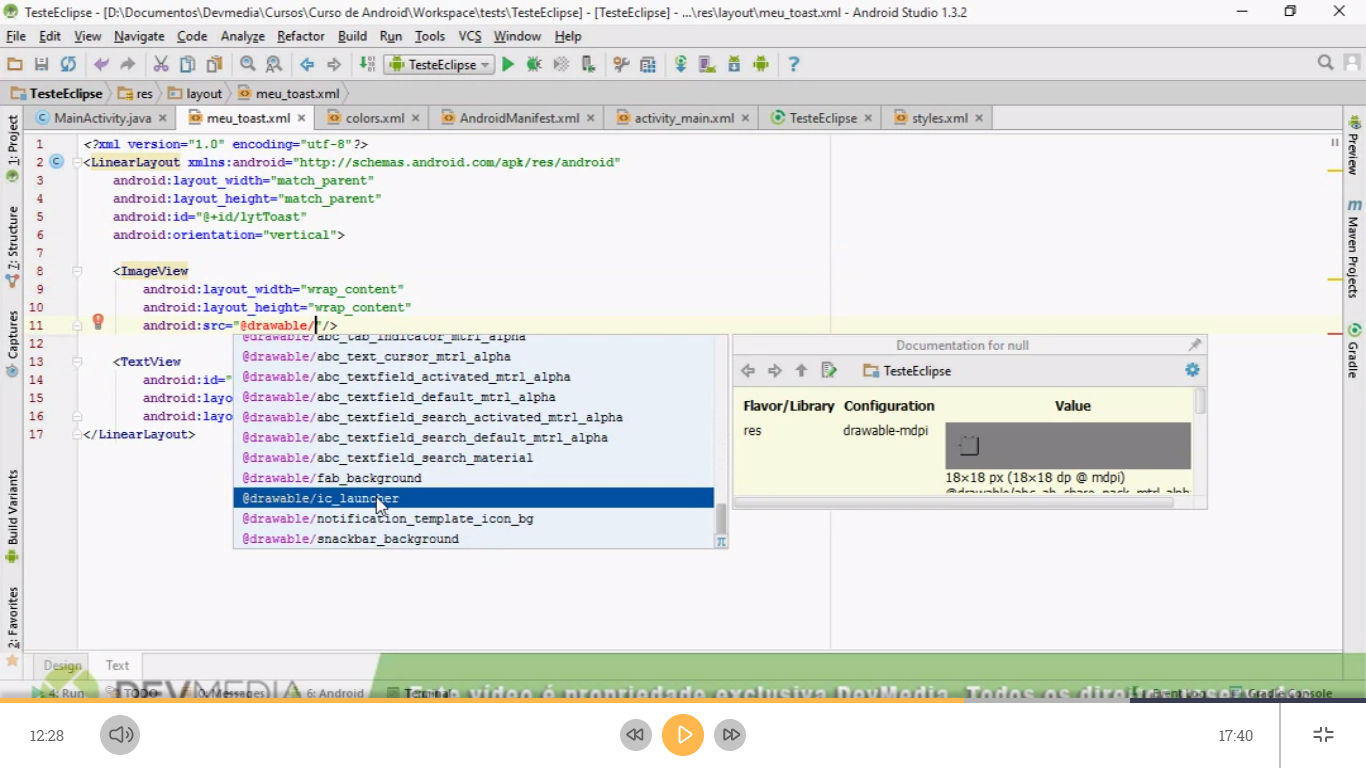The image size is (1366, 768).
Task: Click the intention lightbulb on line 11
Action: (x=98, y=321)
